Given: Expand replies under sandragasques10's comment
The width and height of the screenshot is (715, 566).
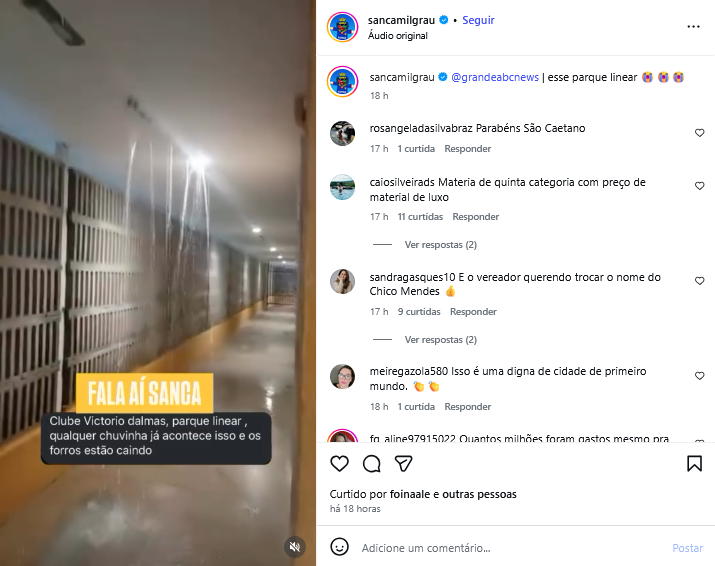Looking at the screenshot, I should (x=440, y=340).
